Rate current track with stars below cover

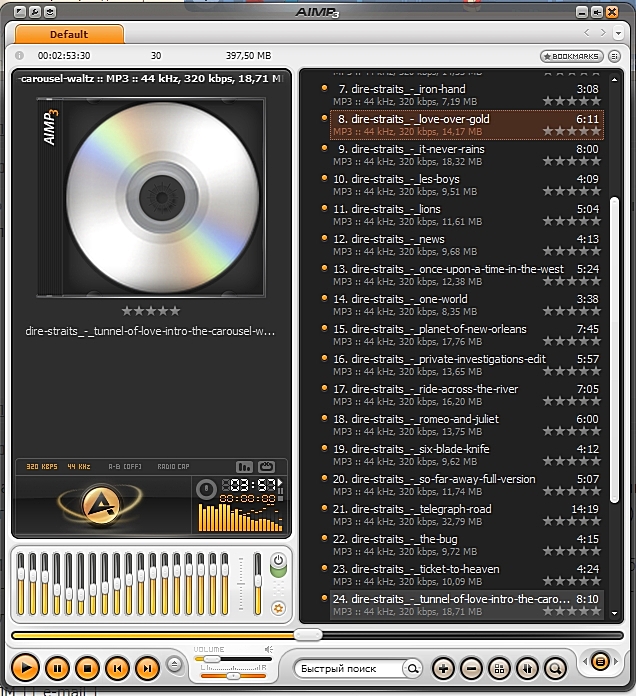151,311
